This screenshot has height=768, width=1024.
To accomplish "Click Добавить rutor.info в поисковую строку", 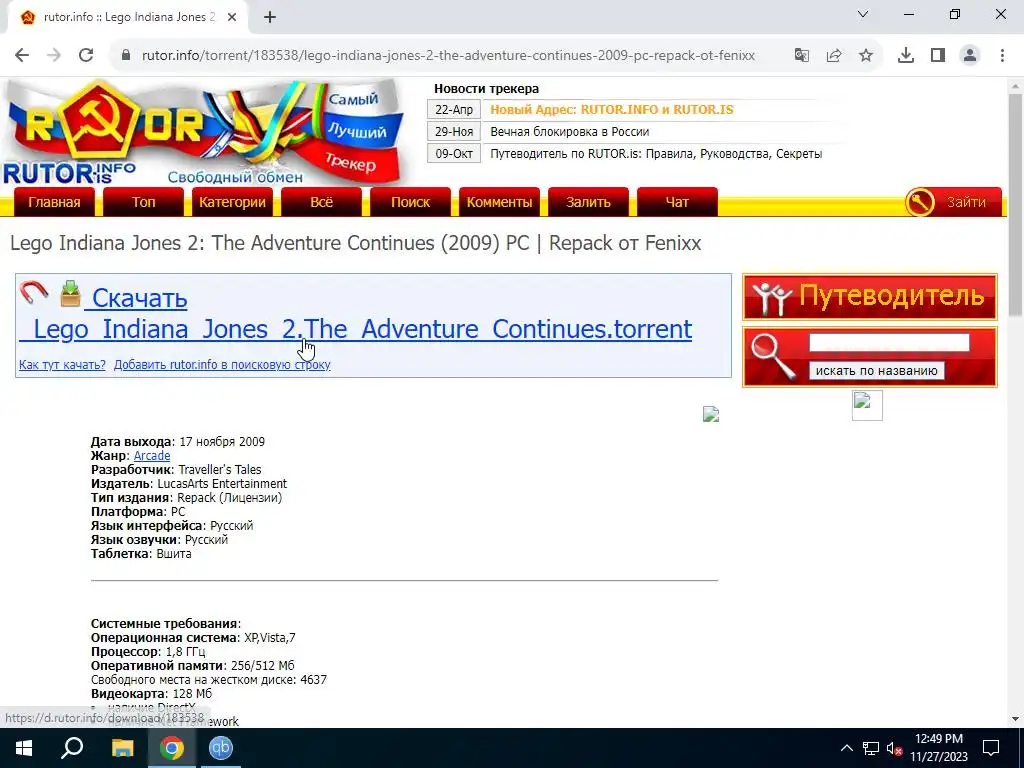I will coord(222,364).
